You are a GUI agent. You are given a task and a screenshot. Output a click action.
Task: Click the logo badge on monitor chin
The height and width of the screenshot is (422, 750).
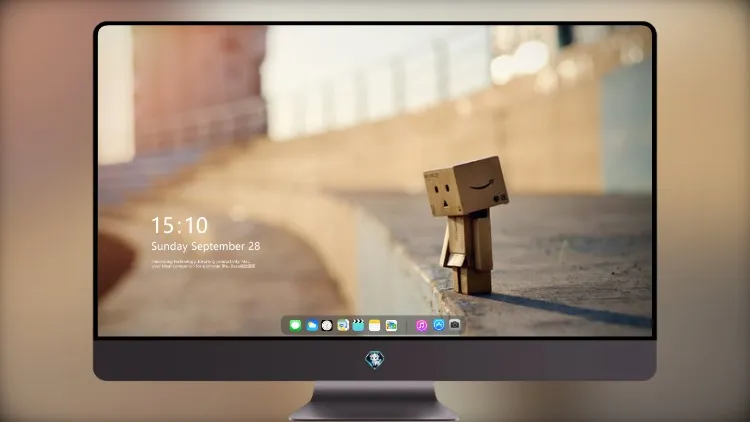click(375, 360)
